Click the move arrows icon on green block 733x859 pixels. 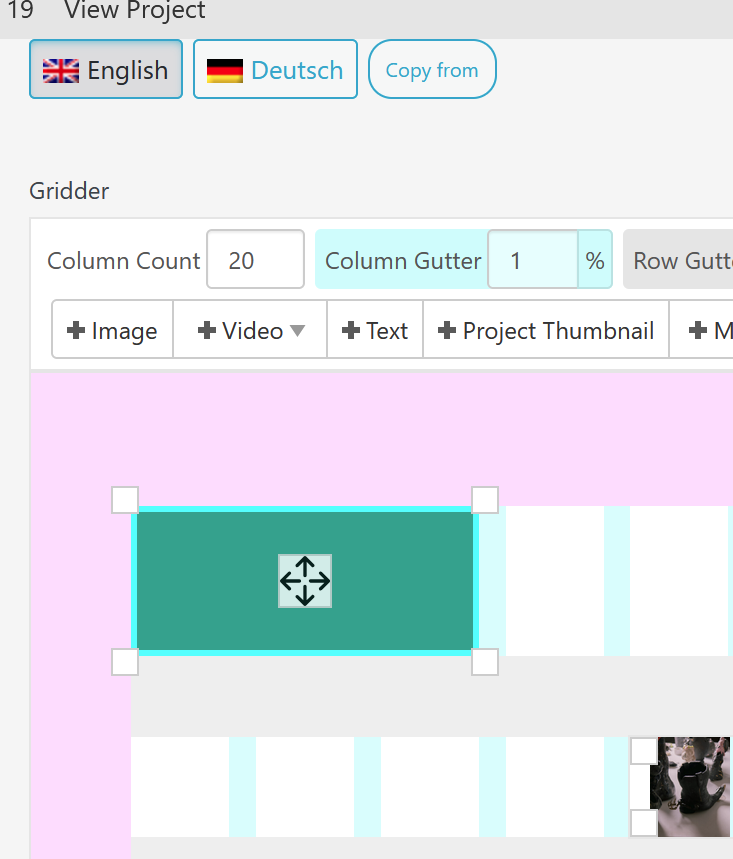305,581
